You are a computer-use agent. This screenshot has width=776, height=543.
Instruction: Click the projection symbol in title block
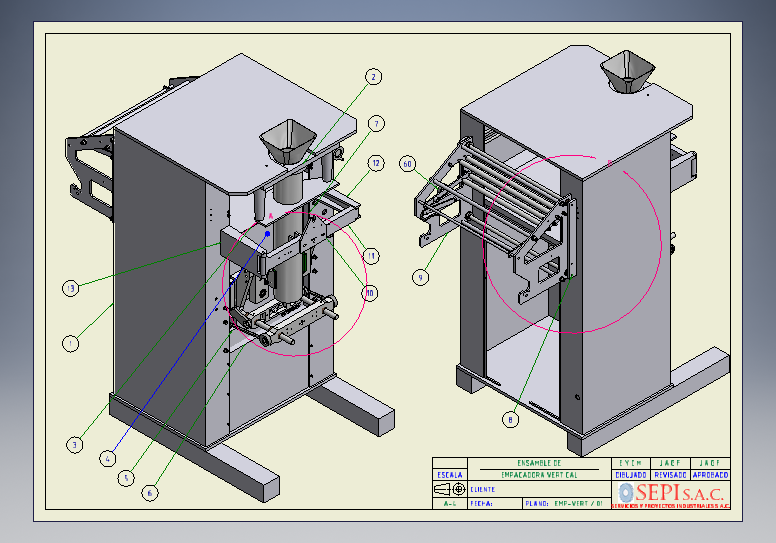click(451, 489)
